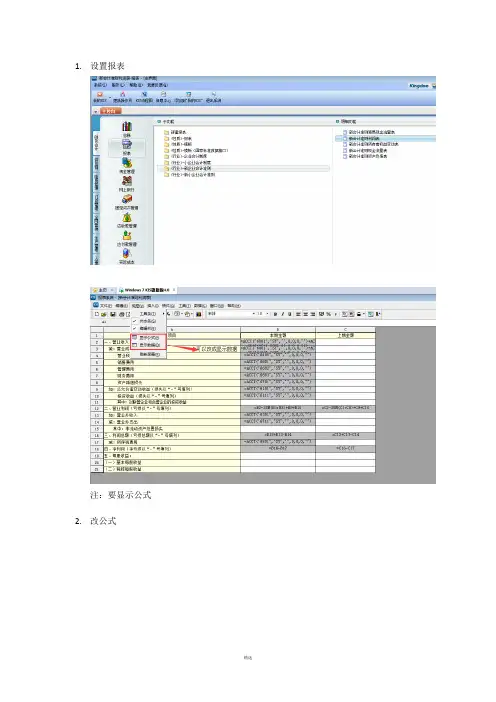
Task: Expand the 工具栏 submenu arrow
Action: [163, 314]
